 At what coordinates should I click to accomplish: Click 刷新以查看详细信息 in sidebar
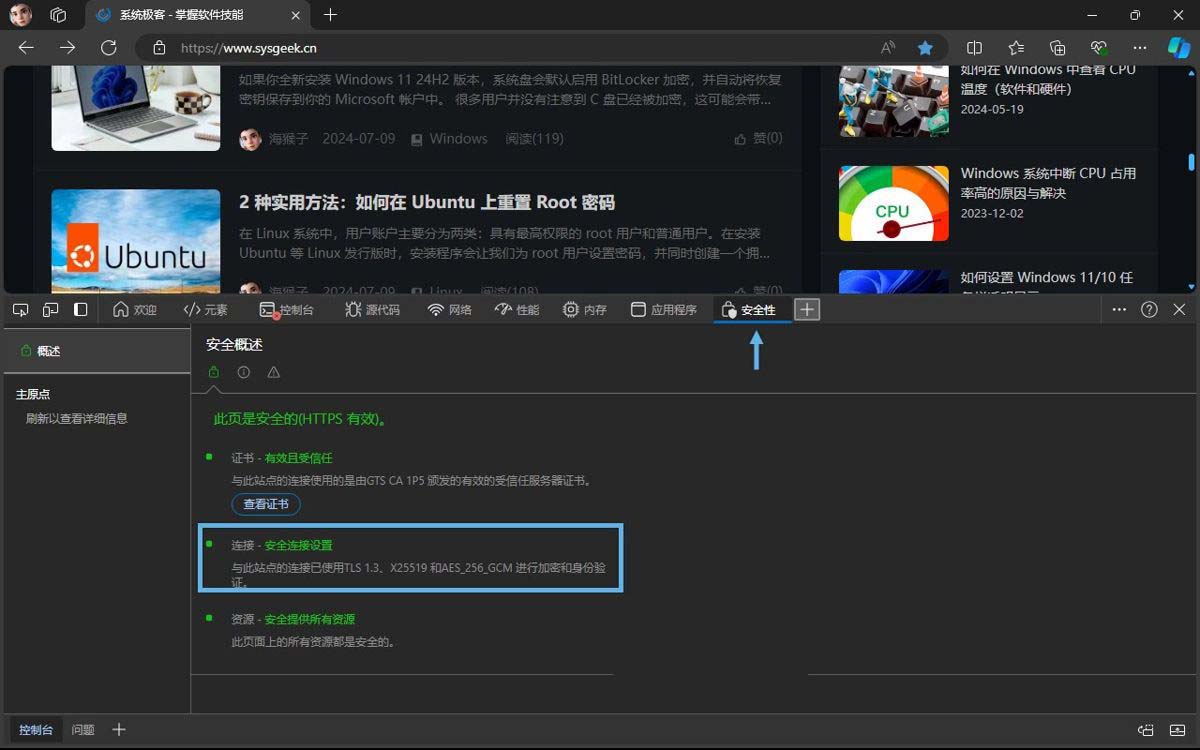point(77,419)
